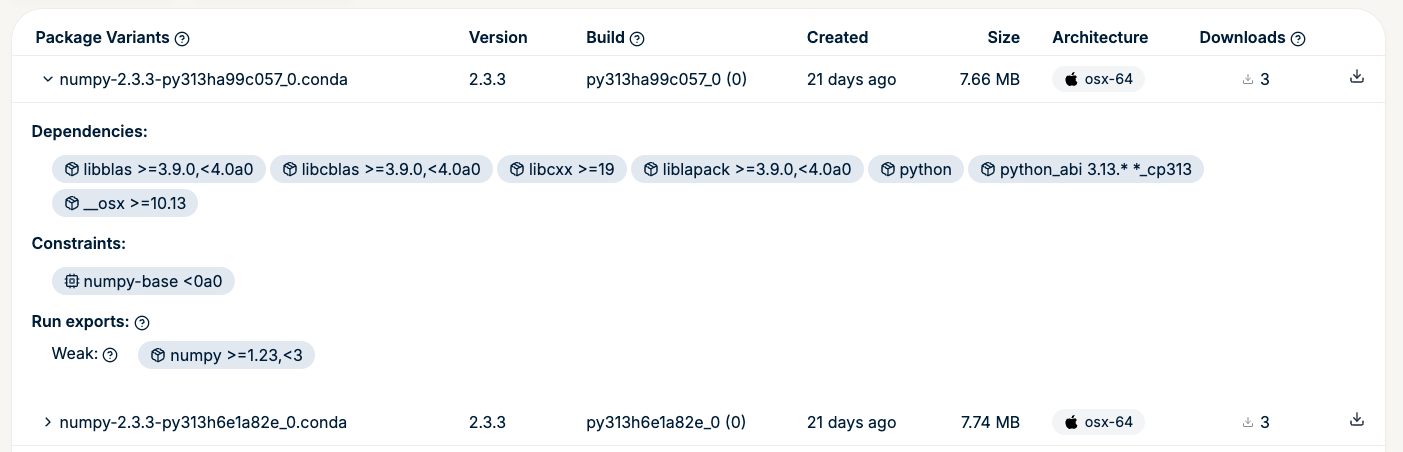1403x452 pixels.
Task: Open the numpy >=1.23,<3 run export chip
Action: coord(226,355)
